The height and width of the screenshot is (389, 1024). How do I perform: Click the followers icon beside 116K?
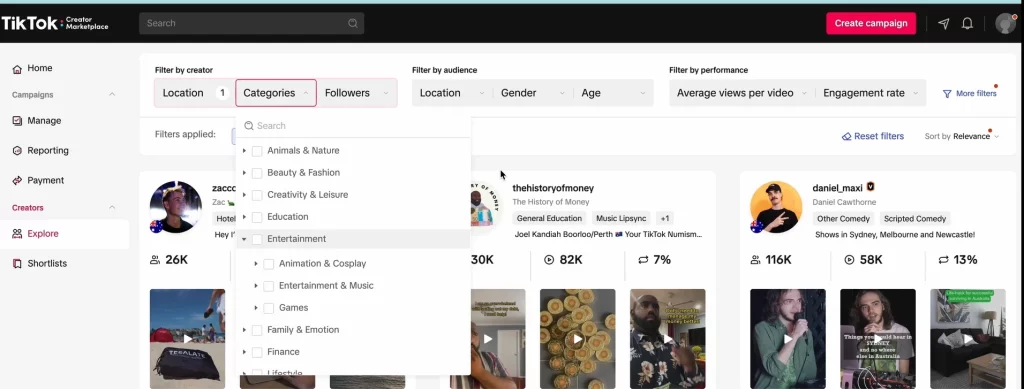[756, 260]
